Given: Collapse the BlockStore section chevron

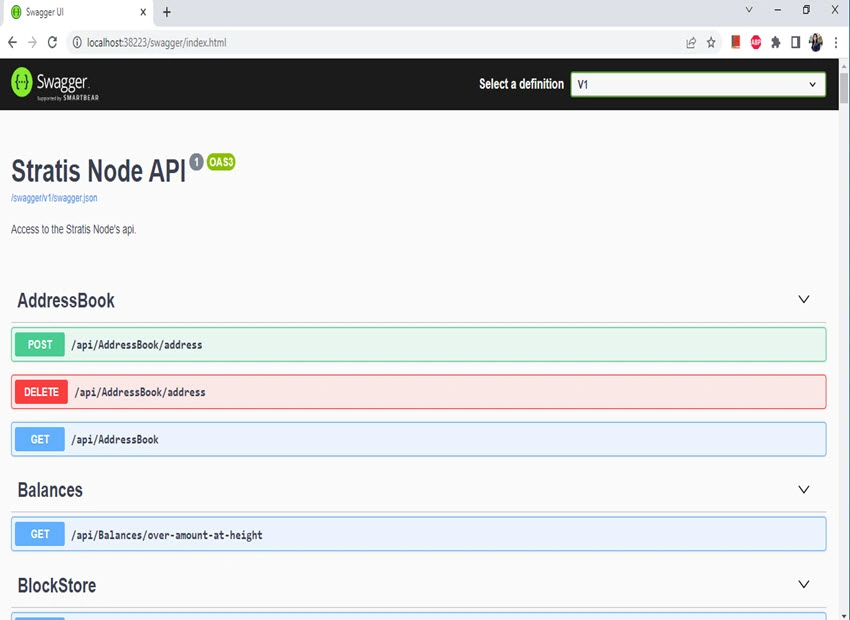Looking at the screenshot, I should [x=803, y=584].
